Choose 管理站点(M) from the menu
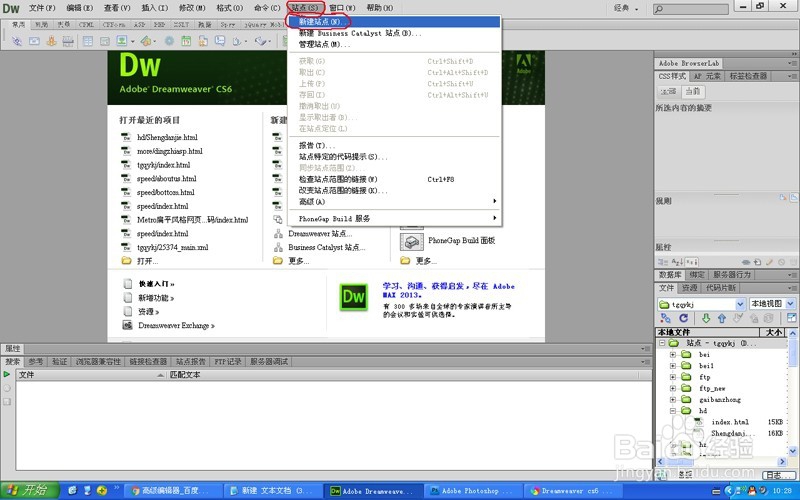Screen dimensions: 800x500 (x=395, y=44)
